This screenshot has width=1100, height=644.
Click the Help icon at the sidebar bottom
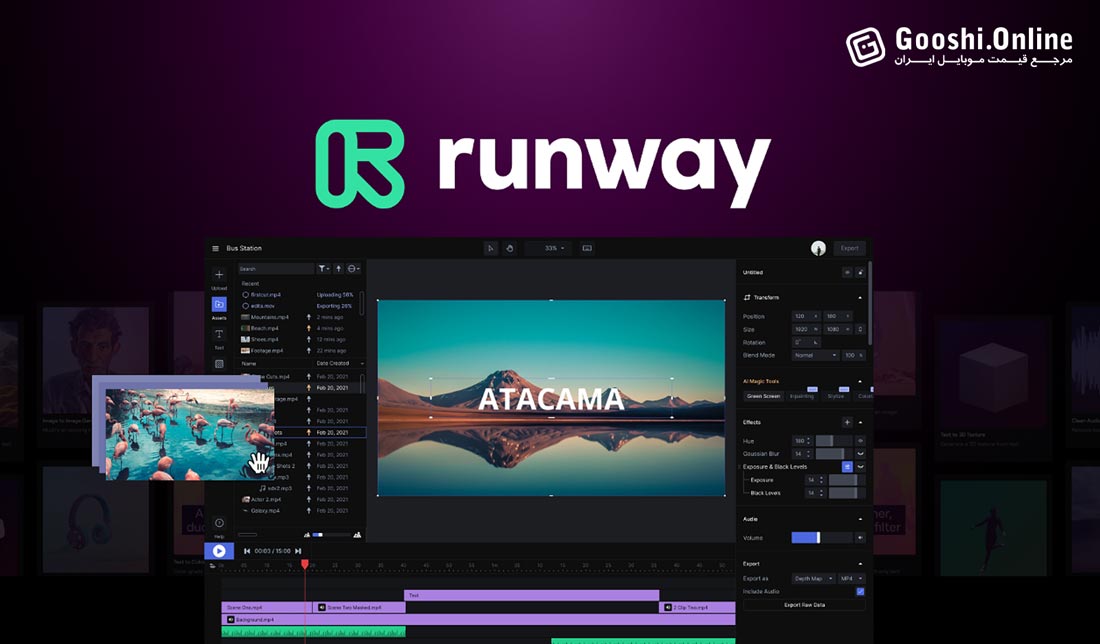click(x=220, y=520)
